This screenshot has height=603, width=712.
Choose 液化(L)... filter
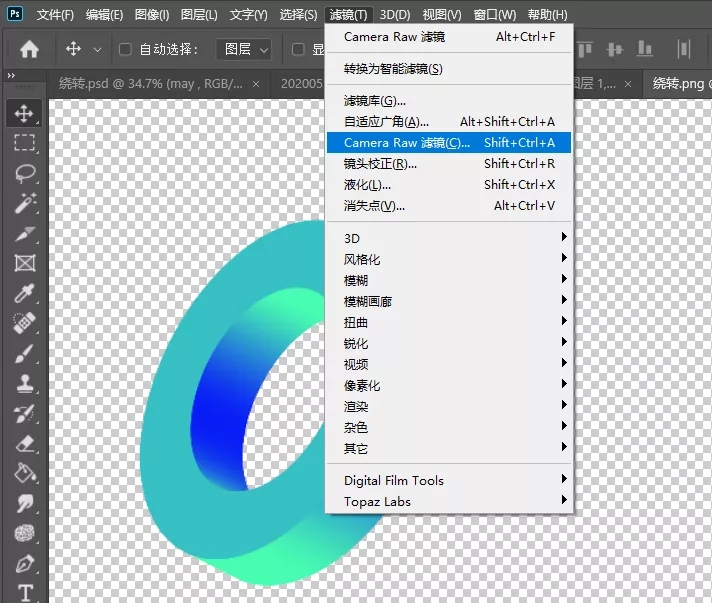pos(449,184)
